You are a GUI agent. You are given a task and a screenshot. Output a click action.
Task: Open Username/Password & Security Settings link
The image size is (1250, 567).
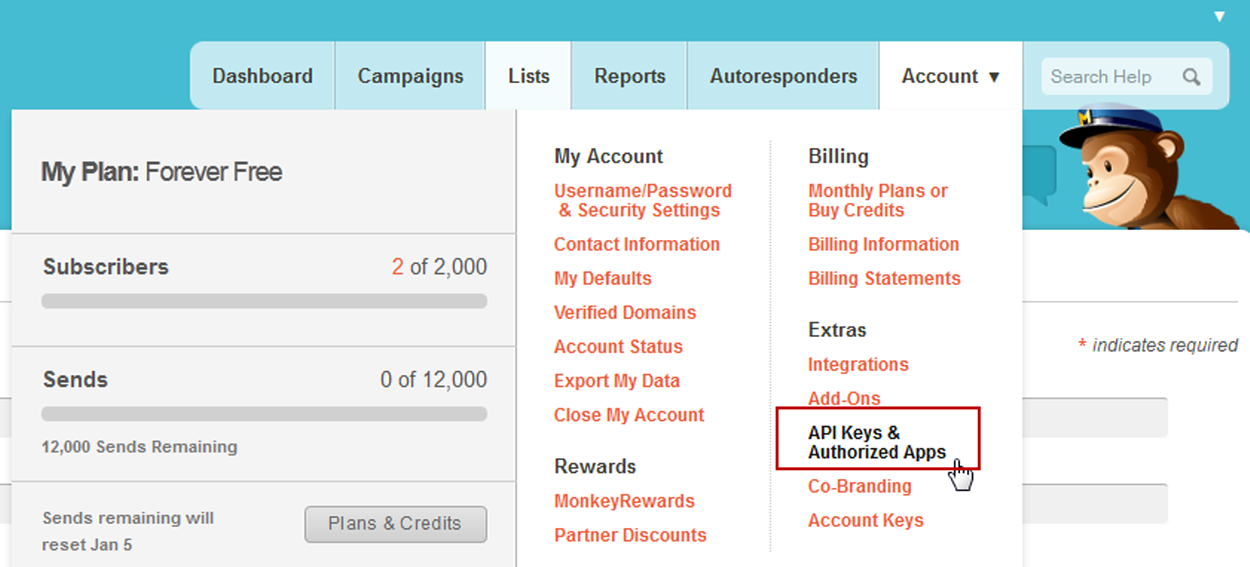643,200
